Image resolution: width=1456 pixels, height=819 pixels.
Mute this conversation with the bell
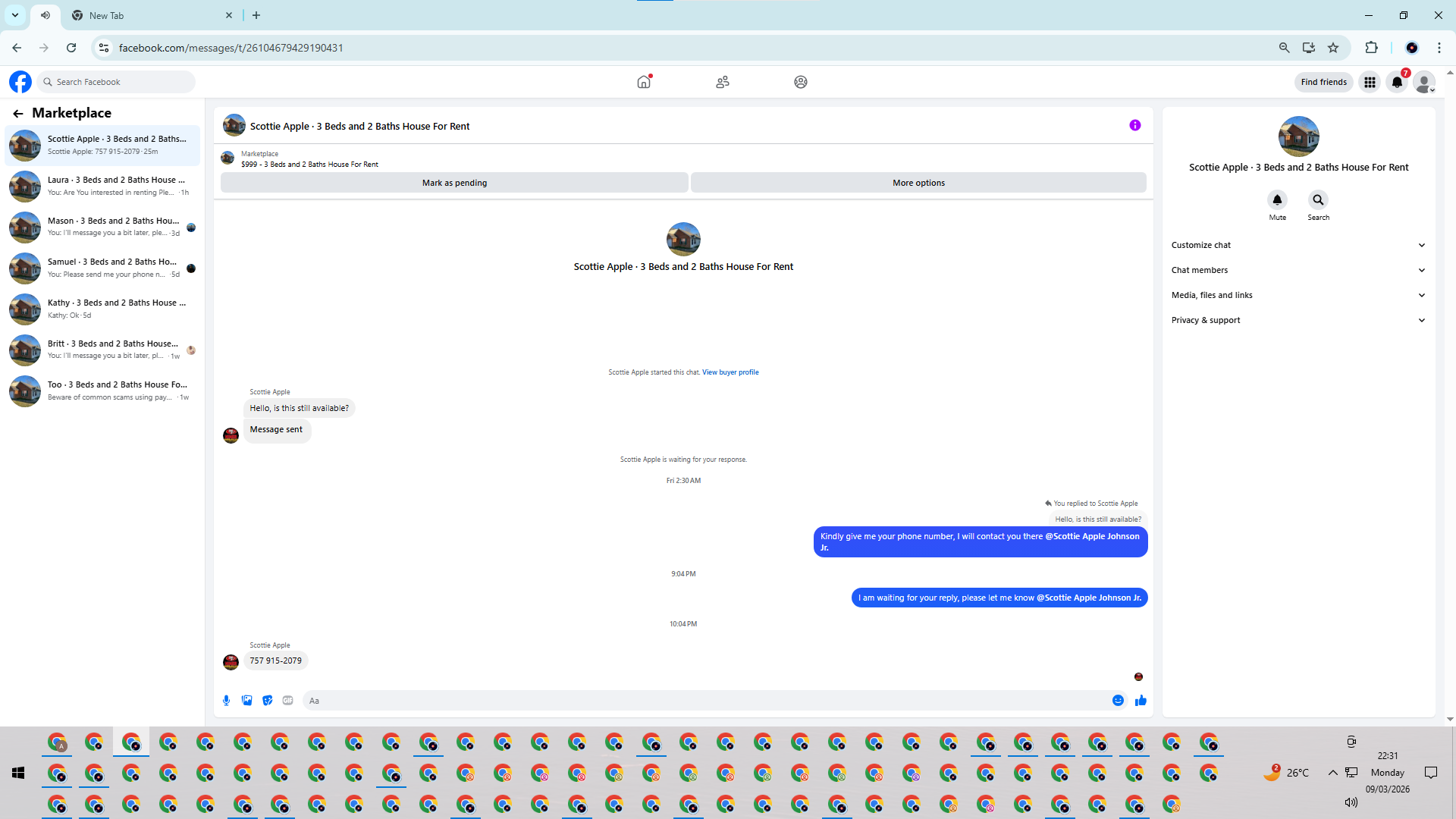point(1277,200)
